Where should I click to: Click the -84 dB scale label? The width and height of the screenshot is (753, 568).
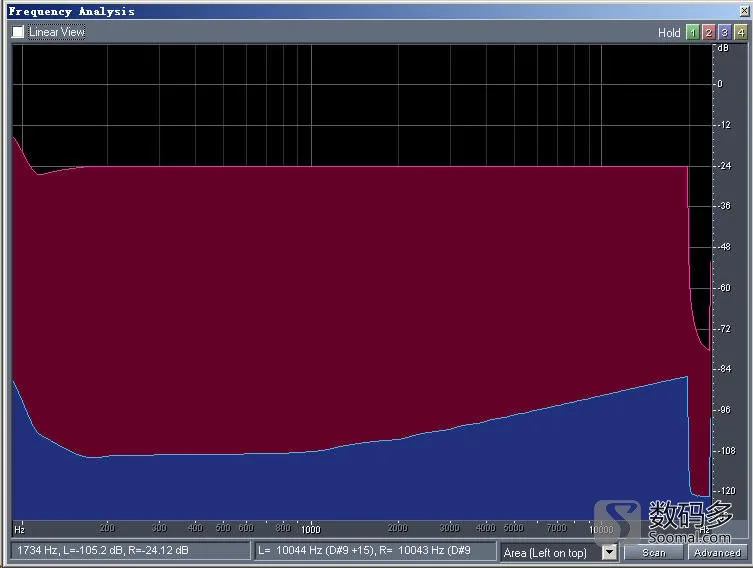tap(724, 369)
